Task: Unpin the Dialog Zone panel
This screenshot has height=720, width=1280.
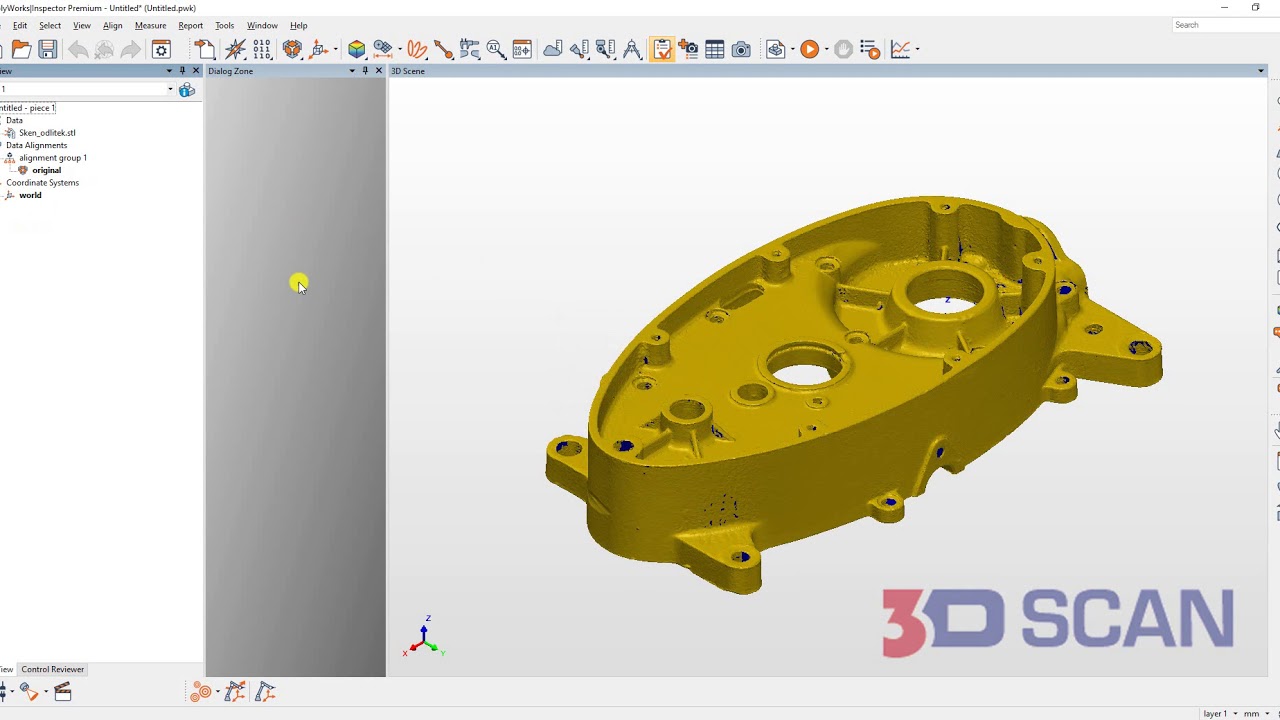Action: (364, 70)
